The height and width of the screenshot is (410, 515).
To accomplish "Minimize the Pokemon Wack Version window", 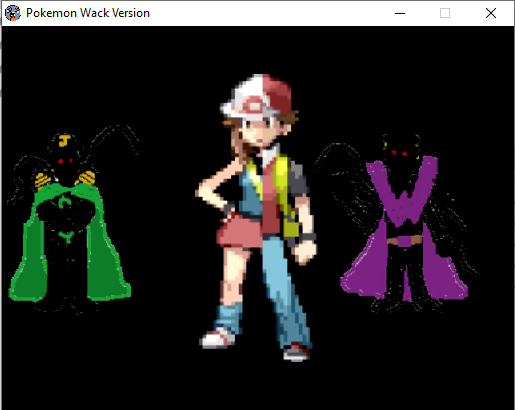I will click(x=400, y=13).
